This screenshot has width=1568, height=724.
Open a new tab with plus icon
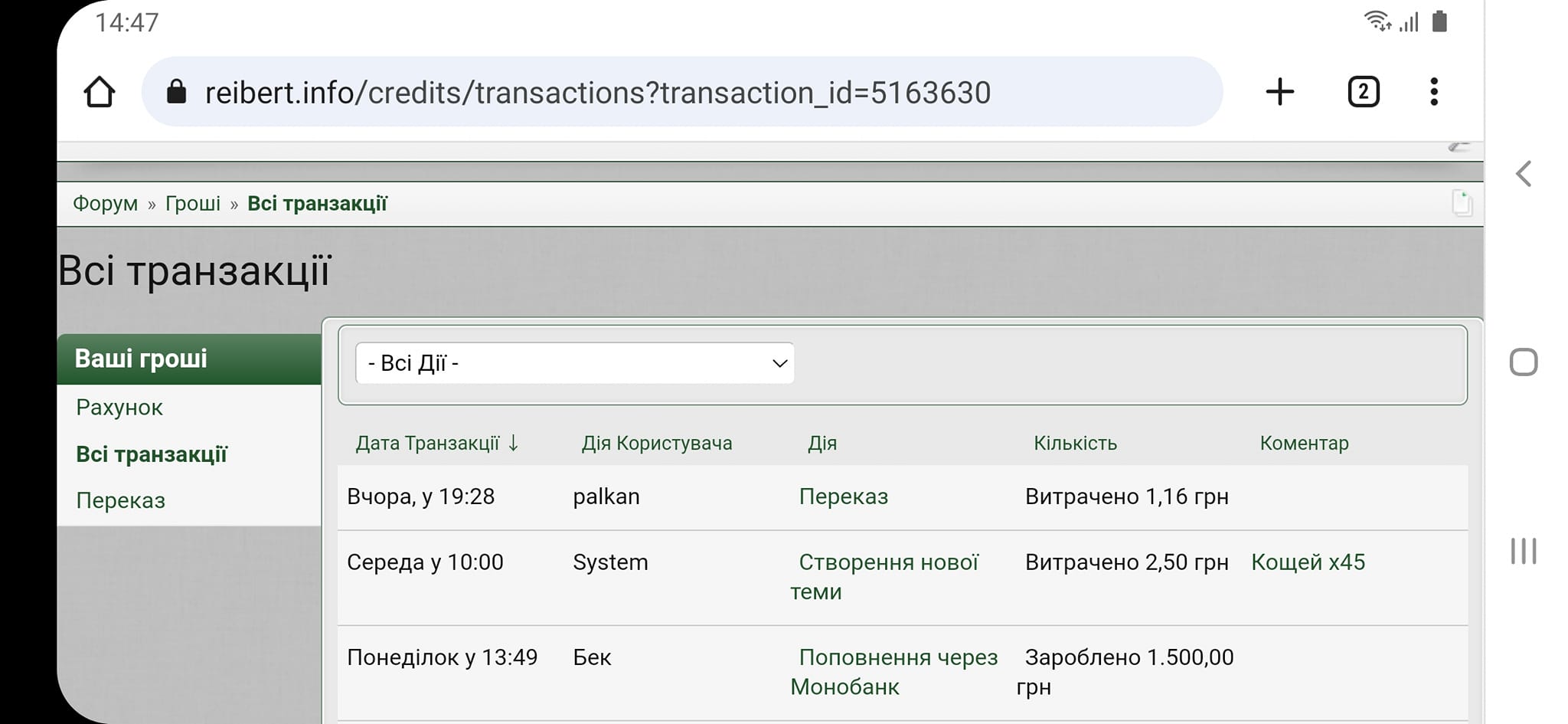coord(1279,92)
